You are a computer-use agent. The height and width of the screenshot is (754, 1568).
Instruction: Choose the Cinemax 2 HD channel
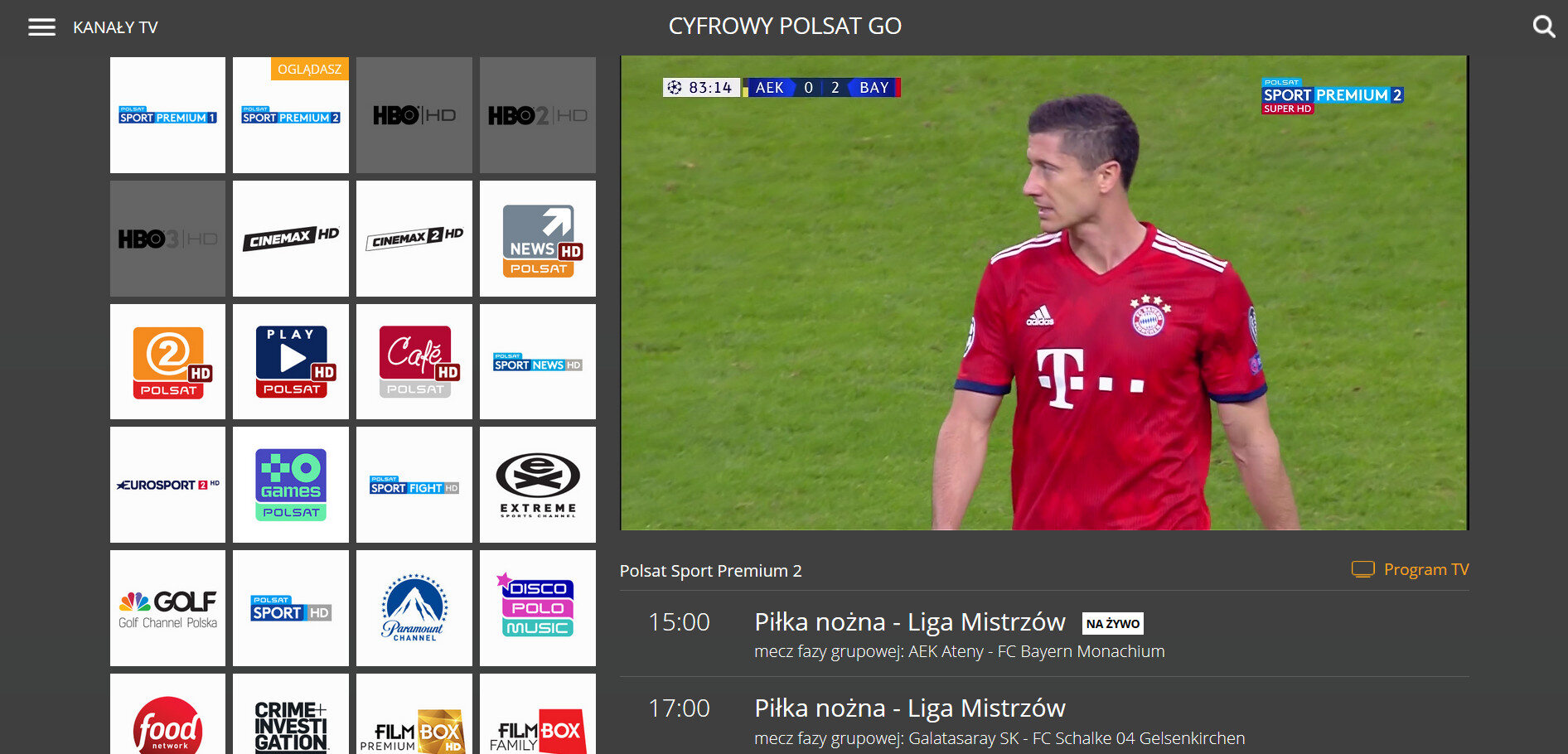pyautogui.click(x=414, y=239)
